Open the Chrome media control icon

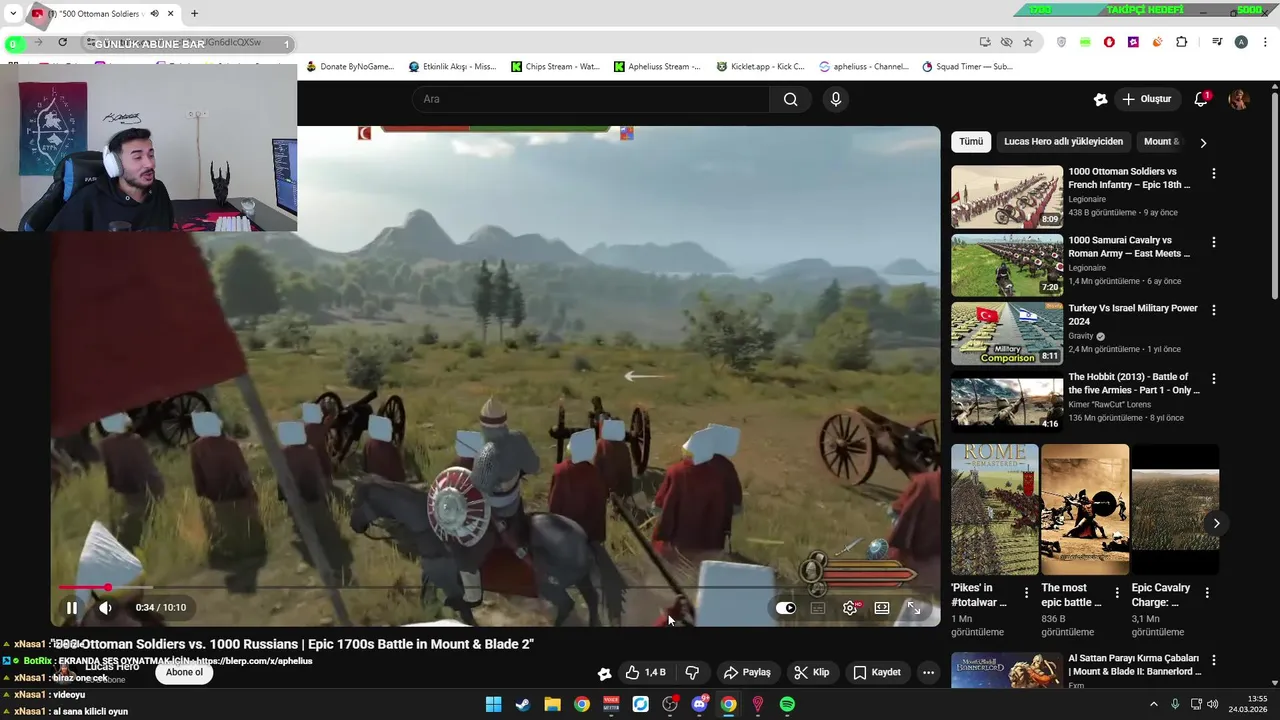[1217, 42]
